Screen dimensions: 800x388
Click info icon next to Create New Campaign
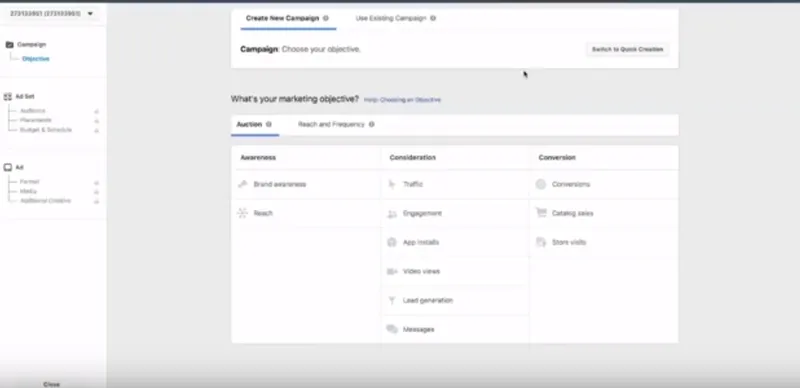[326, 18]
